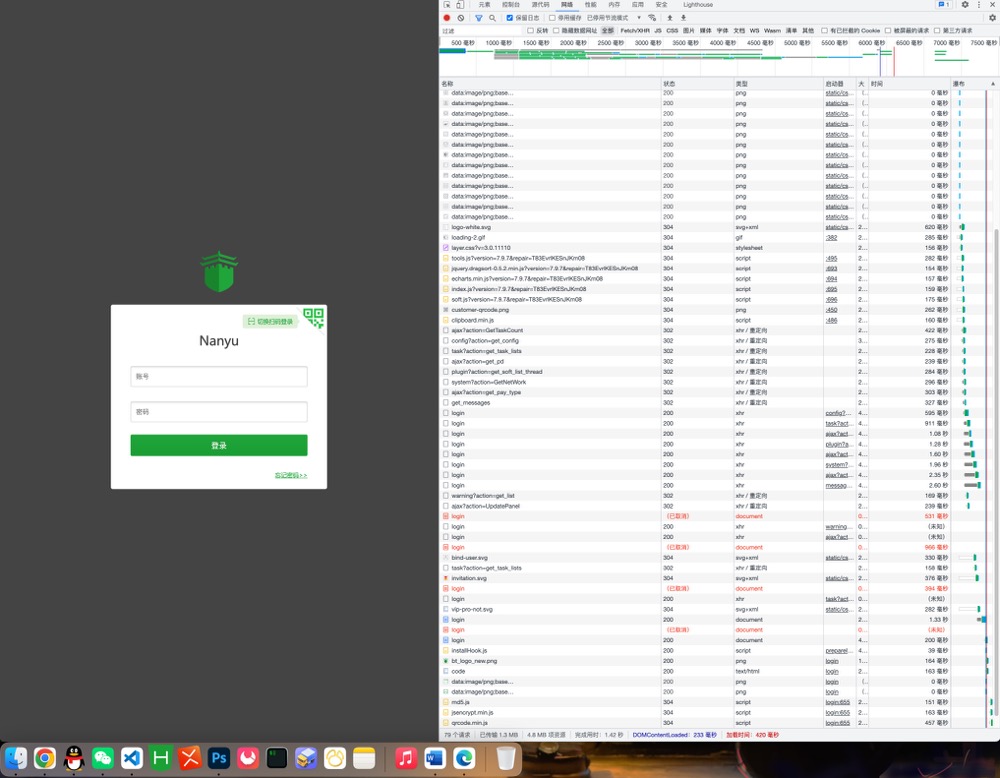Open the Lighthouse tab
This screenshot has height=778, width=1000.
click(698, 4)
